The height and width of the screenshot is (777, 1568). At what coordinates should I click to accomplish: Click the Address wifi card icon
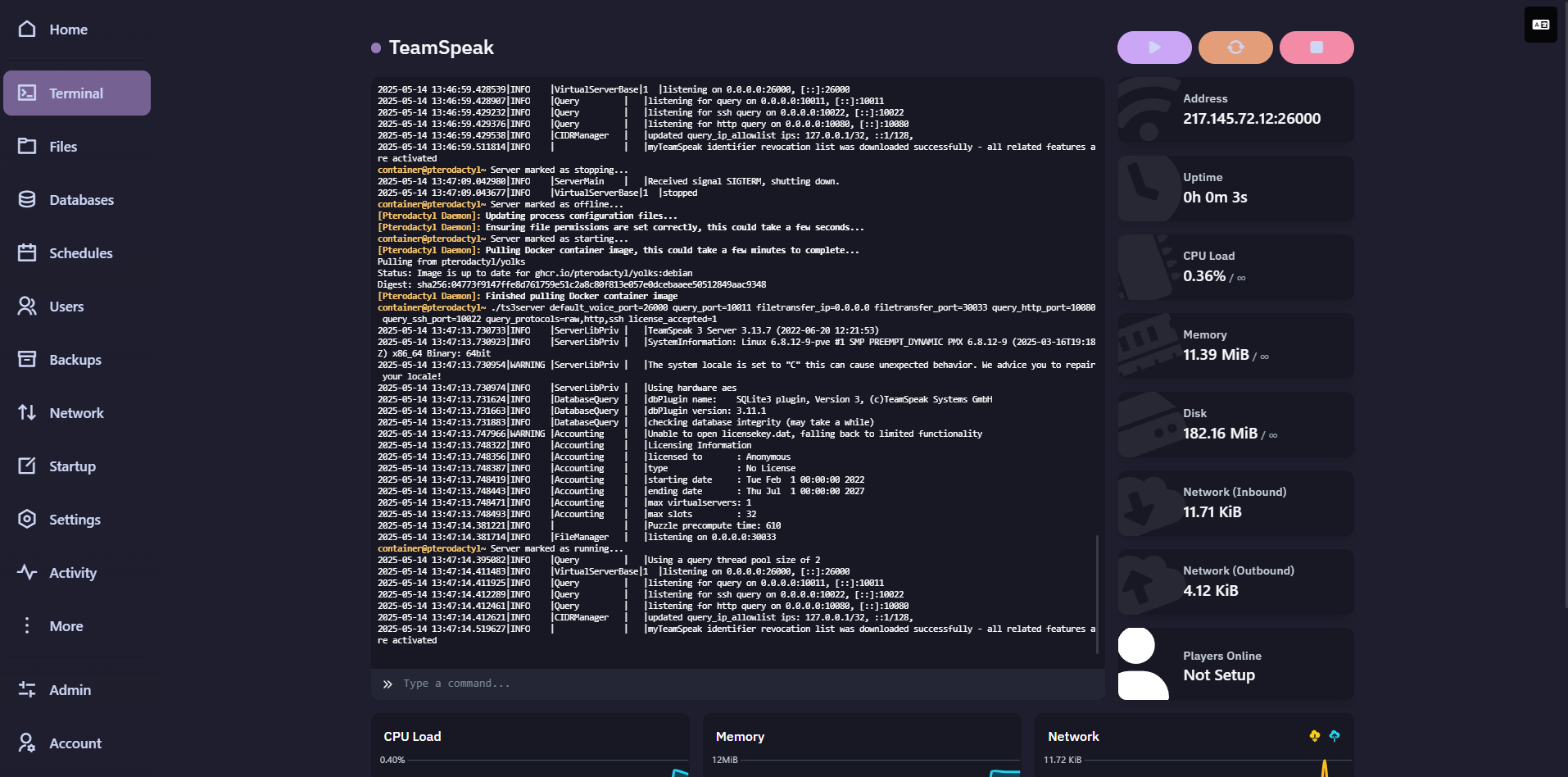tap(1149, 110)
